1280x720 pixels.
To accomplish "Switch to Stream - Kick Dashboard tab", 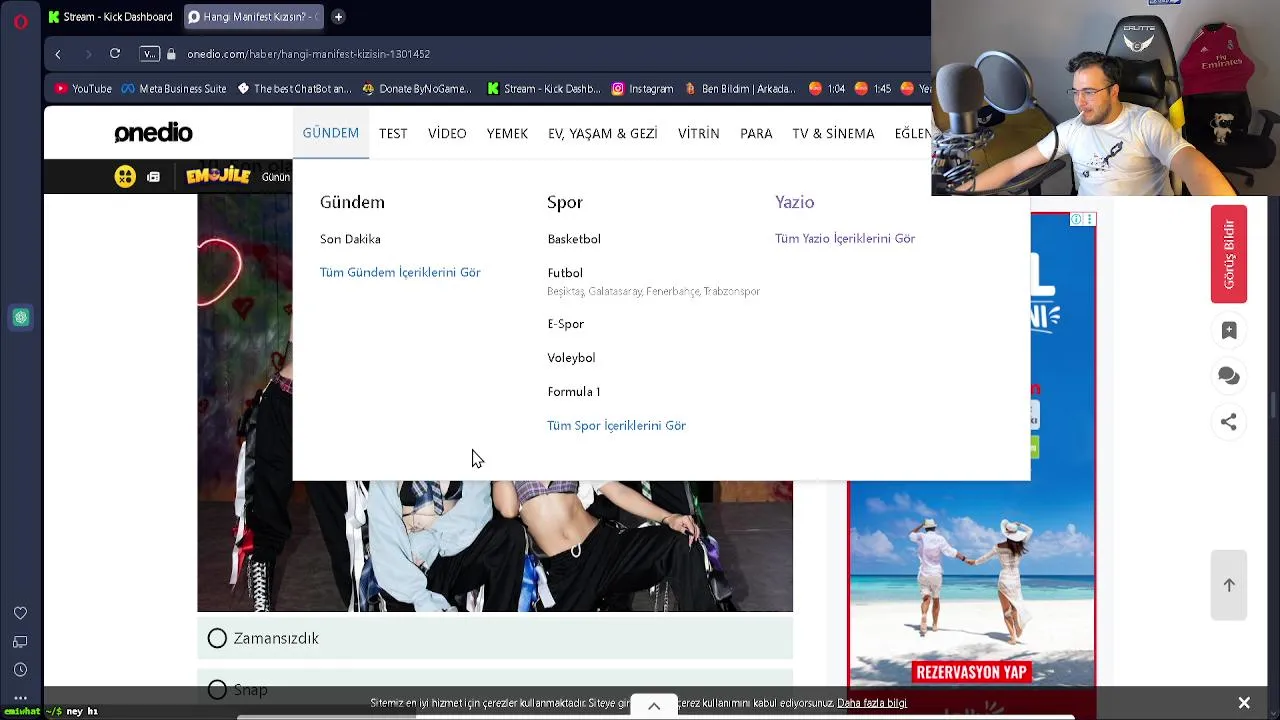I will [111, 17].
